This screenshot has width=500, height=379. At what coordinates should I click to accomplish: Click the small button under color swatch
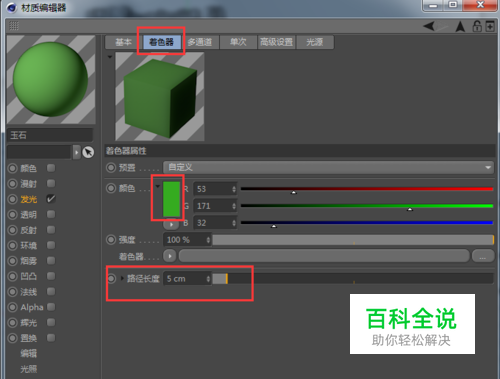coord(171,224)
